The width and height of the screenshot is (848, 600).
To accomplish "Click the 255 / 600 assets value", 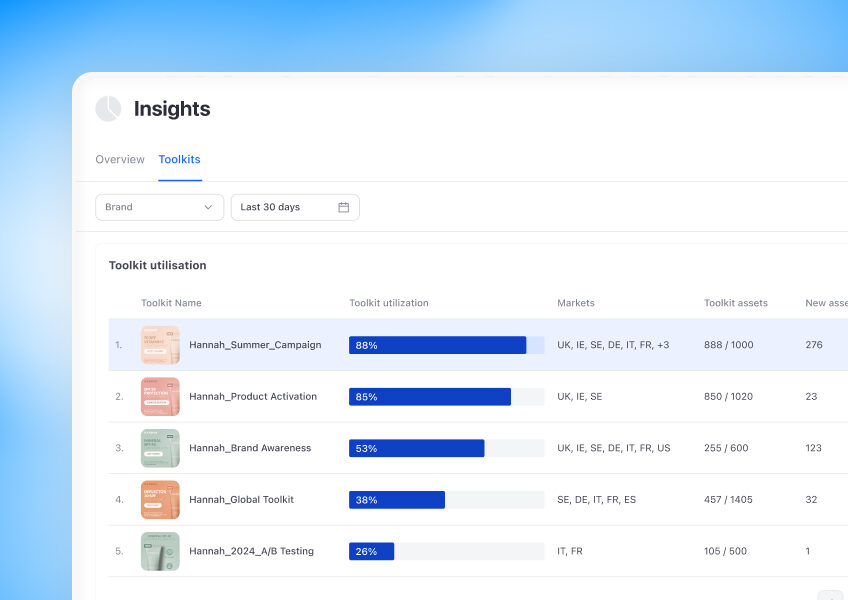I will pos(726,448).
